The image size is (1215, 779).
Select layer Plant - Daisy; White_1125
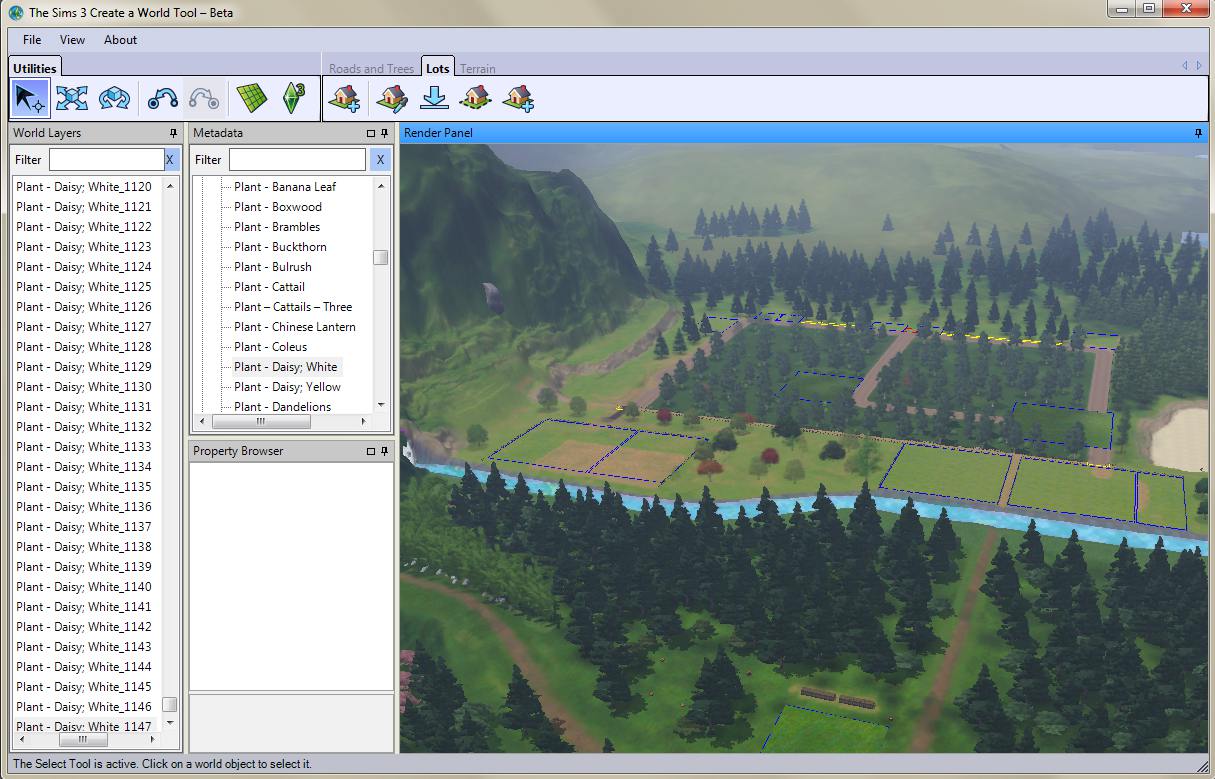coord(84,287)
